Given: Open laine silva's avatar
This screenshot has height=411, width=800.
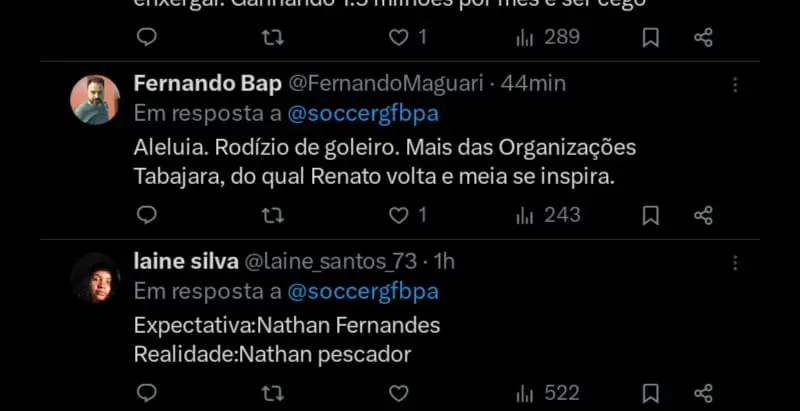Looking at the screenshot, I should point(95,278).
